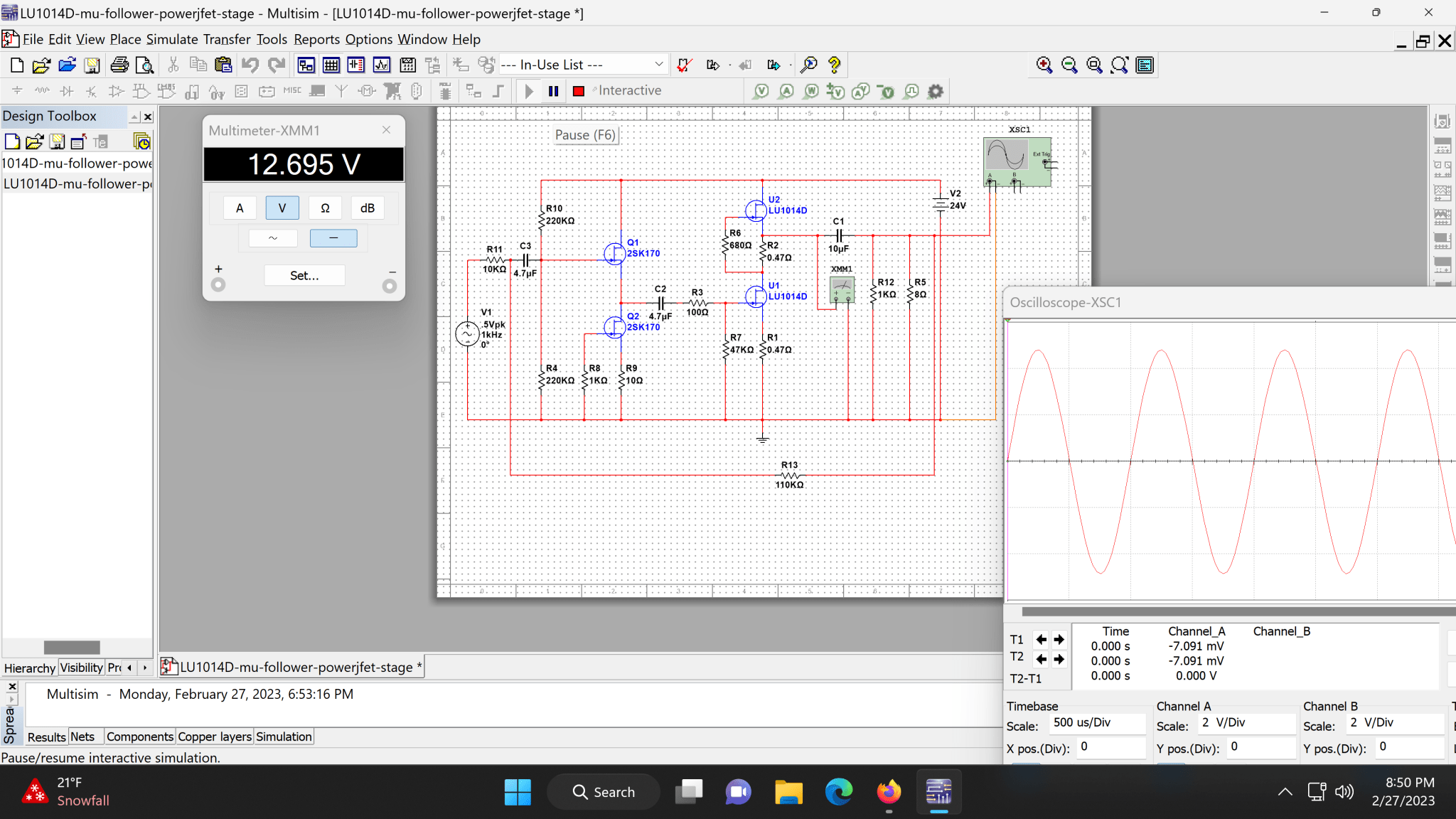Place a current probe from toolbar
This screenshot has height=819, width=1456.
786,91
